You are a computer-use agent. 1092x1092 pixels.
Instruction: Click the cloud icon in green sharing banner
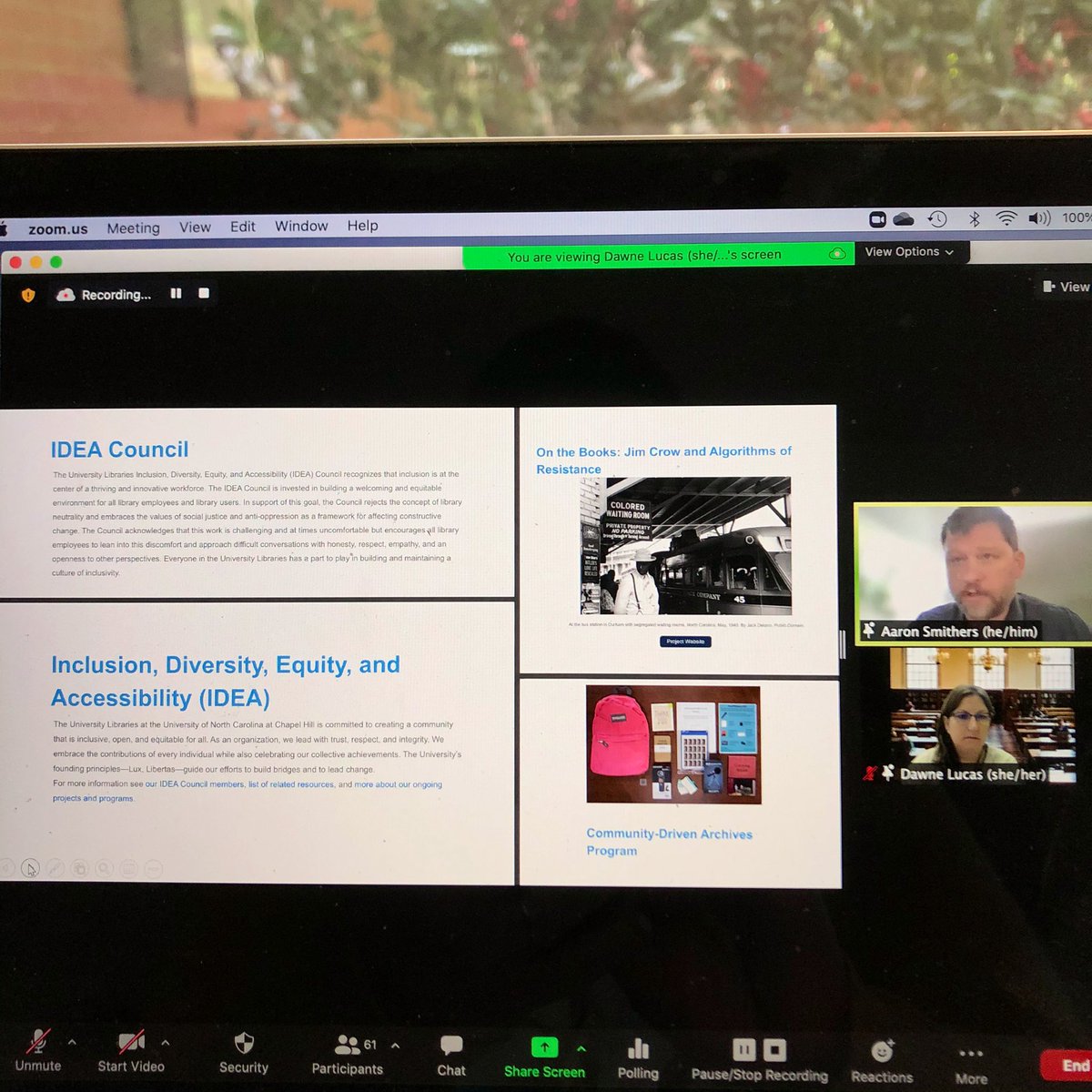coord(837,254)
